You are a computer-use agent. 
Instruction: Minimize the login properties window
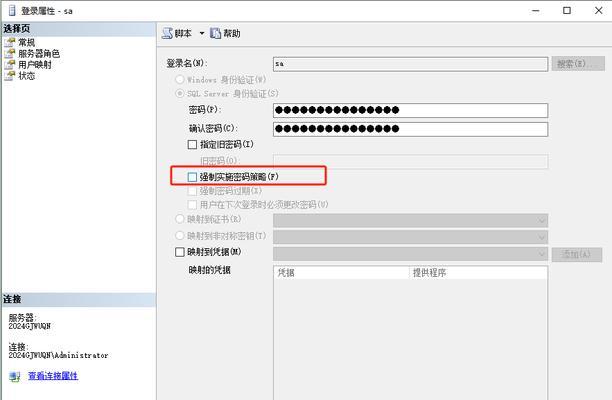point(536,11)
